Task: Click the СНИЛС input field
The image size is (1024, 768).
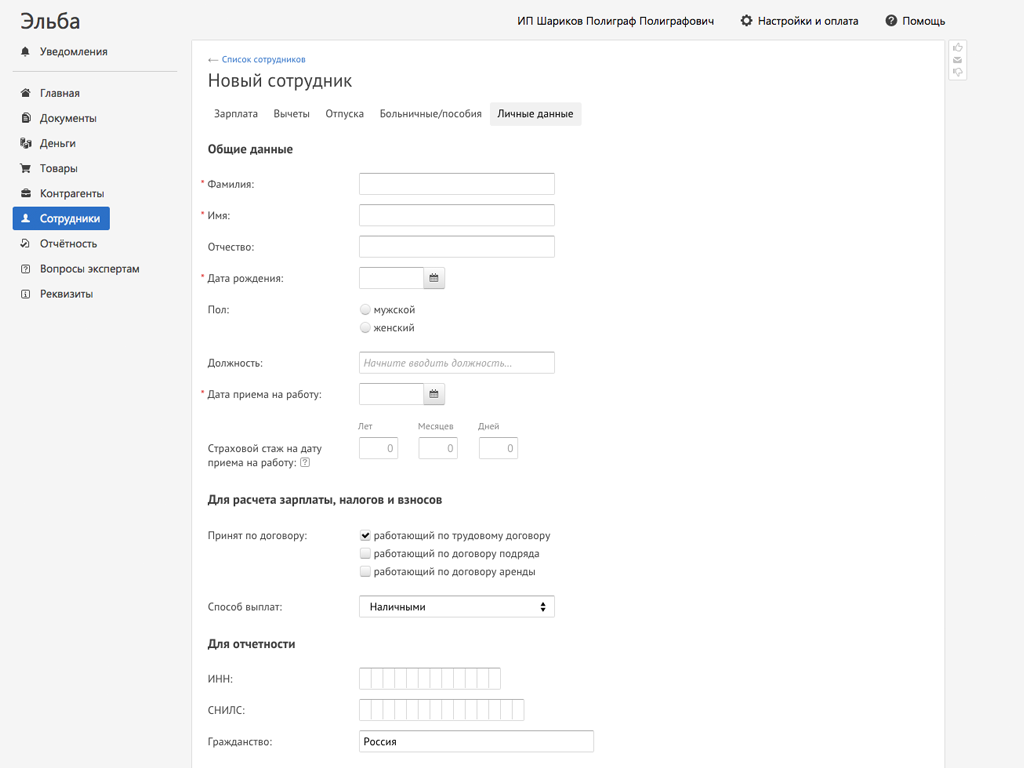Action: tap(441, 711)
